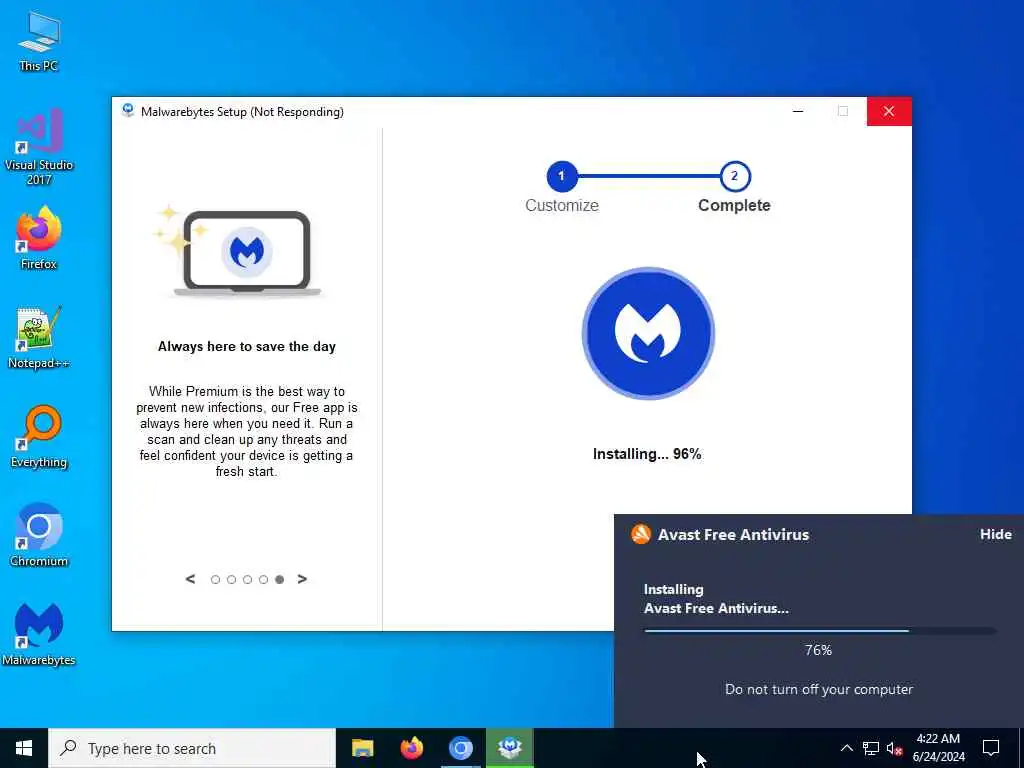Select the first carousel page dot
Image resolution: width=1024 pixels, height=768 pixels.
pos(215,579)
